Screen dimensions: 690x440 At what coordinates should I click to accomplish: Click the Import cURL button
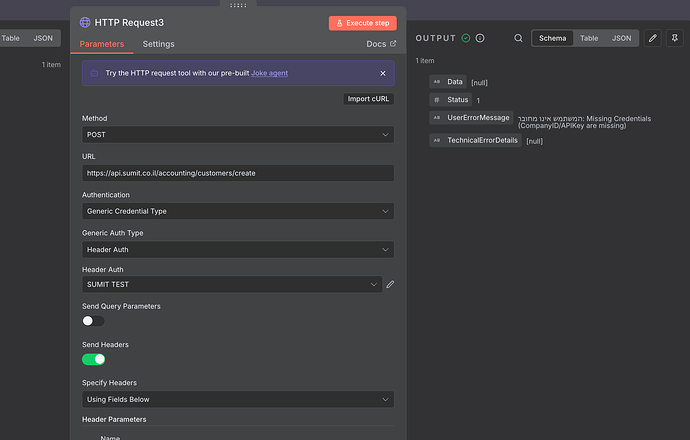368,99
